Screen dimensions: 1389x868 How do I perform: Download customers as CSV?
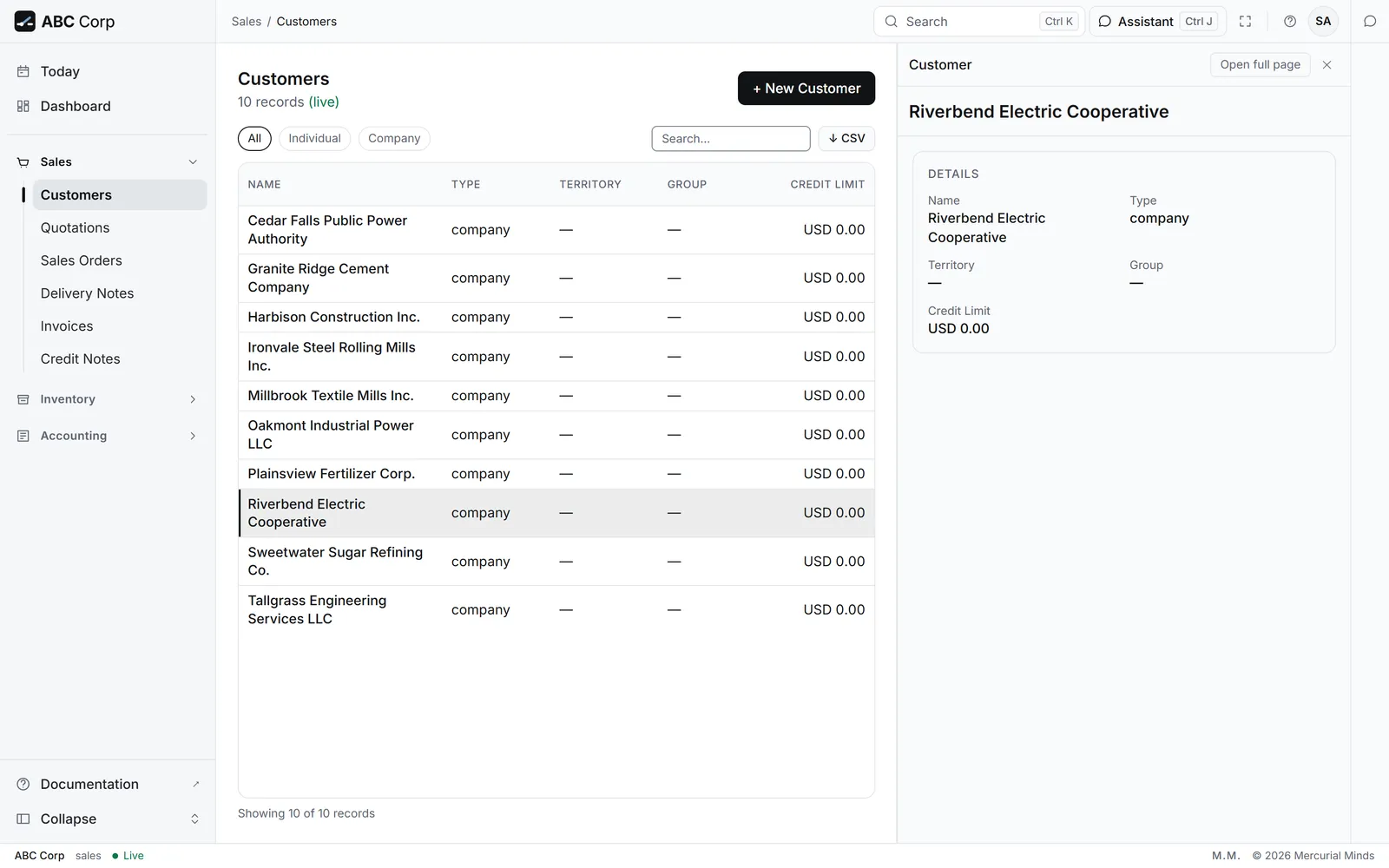point(846,139)
